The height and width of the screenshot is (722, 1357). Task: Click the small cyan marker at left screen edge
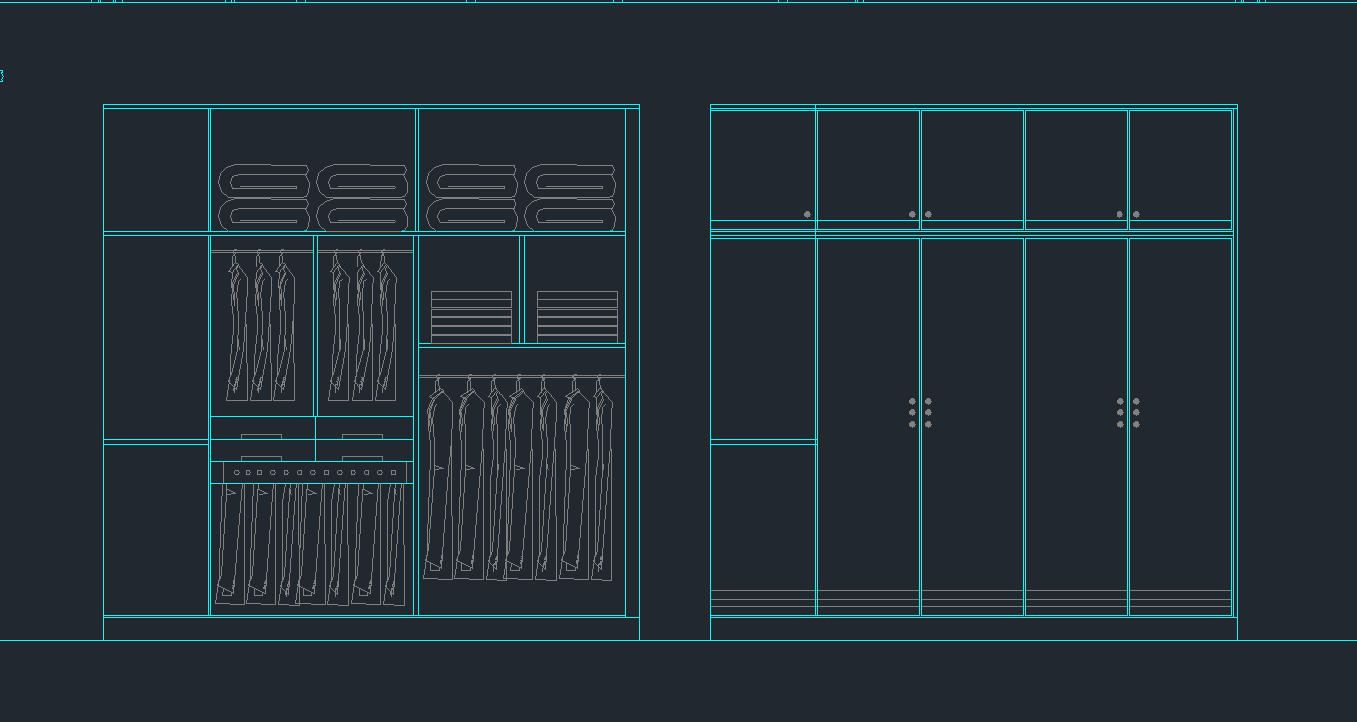2,76
